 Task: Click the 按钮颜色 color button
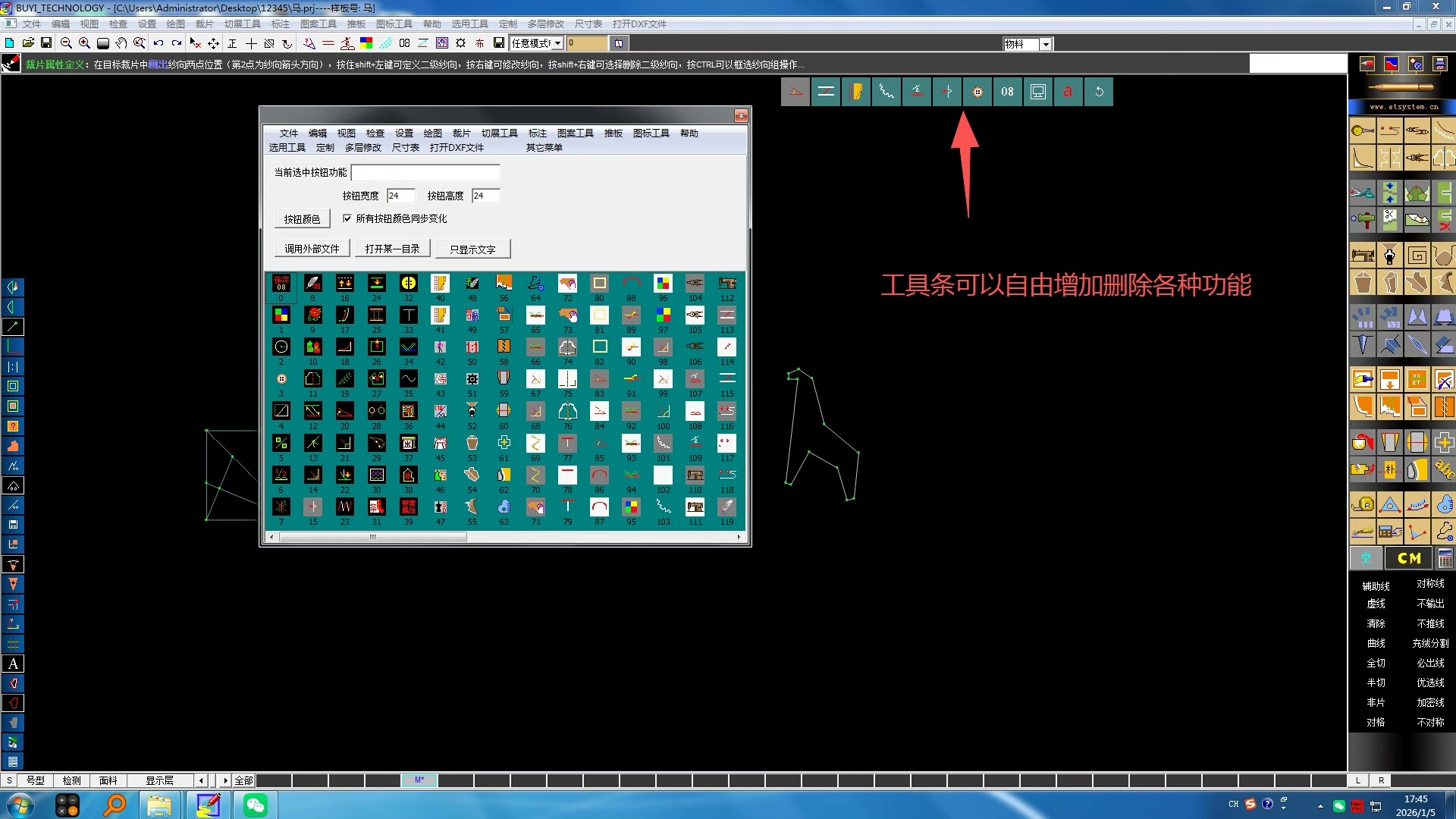tap(302, 218)
